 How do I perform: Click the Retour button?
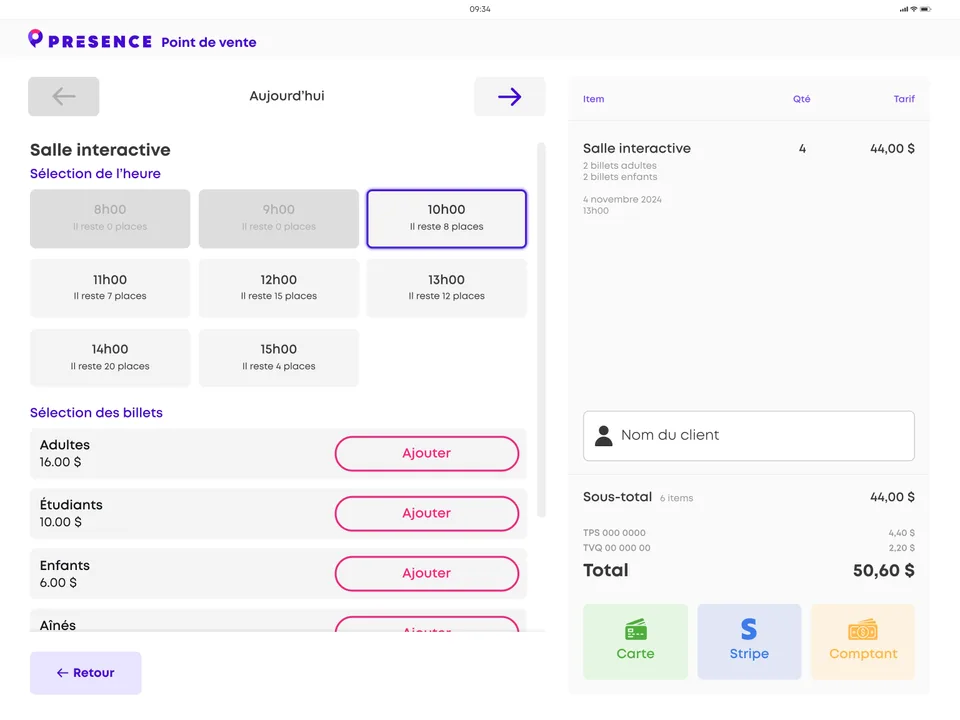tap(86, 673)
